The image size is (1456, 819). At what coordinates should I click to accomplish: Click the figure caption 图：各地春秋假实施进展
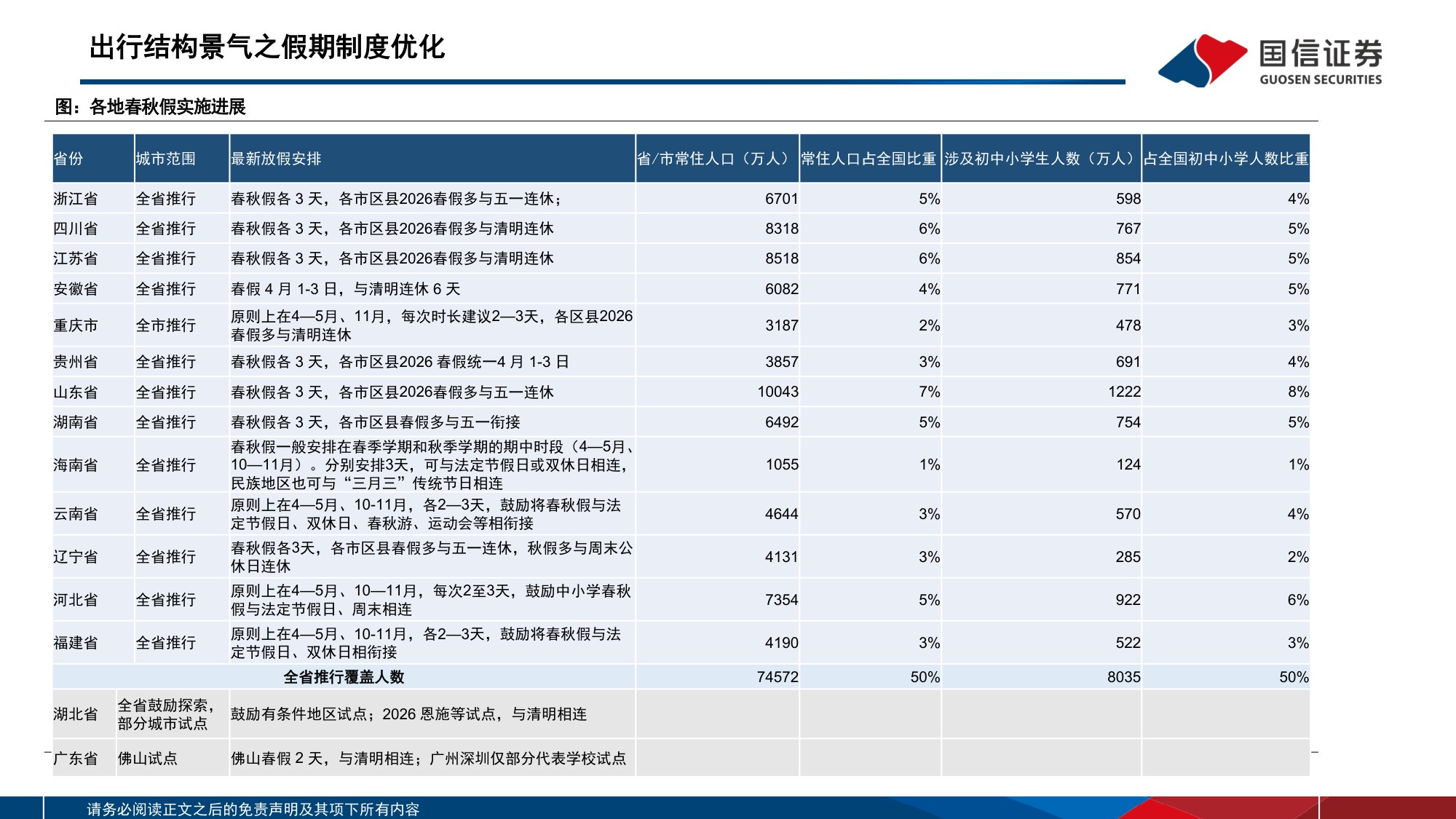click(150, 107)
